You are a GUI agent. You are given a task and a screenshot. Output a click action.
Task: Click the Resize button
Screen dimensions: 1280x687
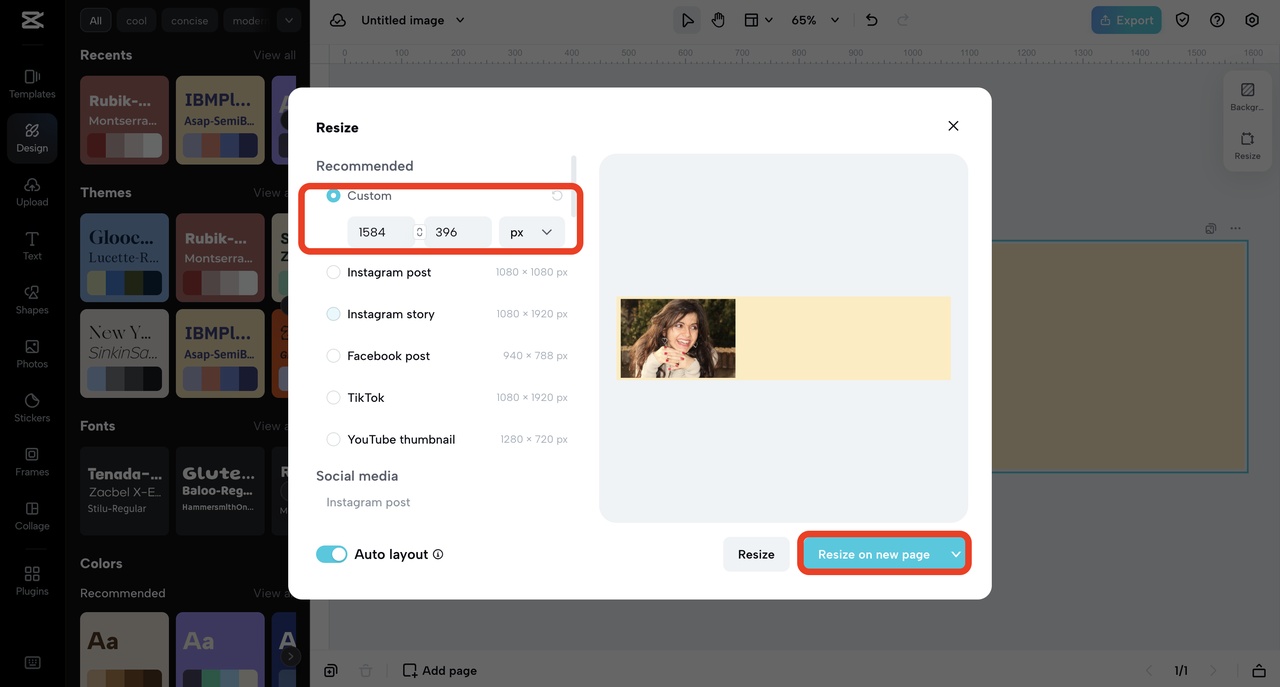point(756,554)
